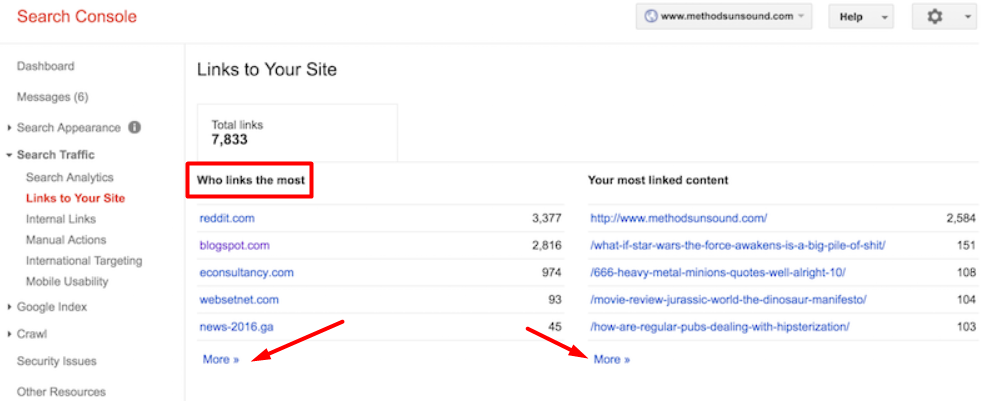Image resolution: width=994 pixels, height=401 pixels.
Task: Click the 104 count for jurassic-world review
Action: coord(967,300)
